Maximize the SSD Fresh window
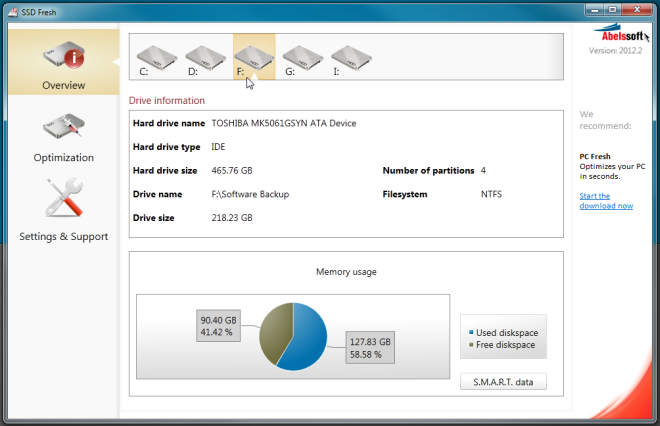Screen dimensions: 660x426 coord(612,10)
